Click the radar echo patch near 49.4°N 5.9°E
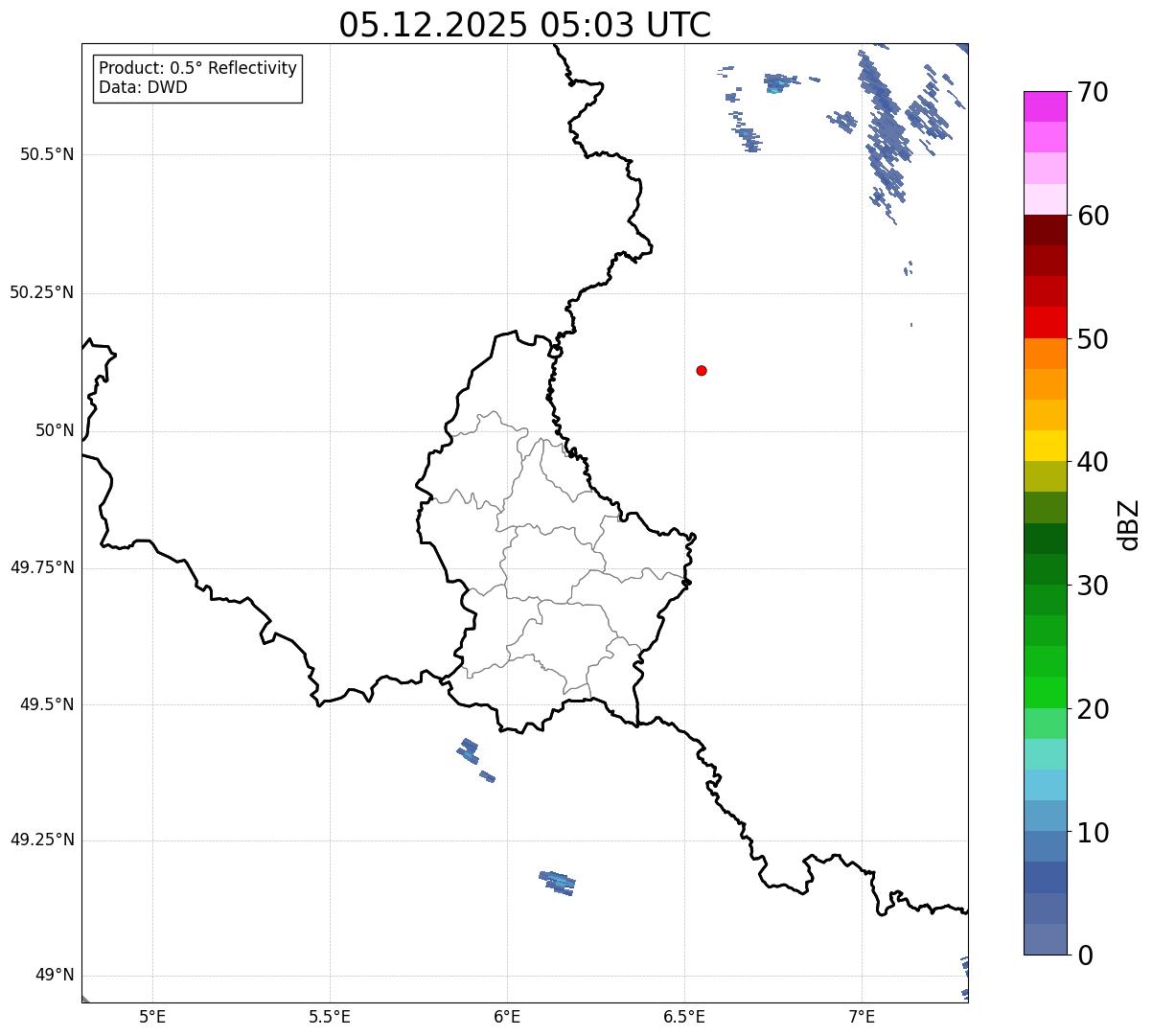Image resolution: width=1152 pixels, height=1036 pixels. (x=469, y=749)
